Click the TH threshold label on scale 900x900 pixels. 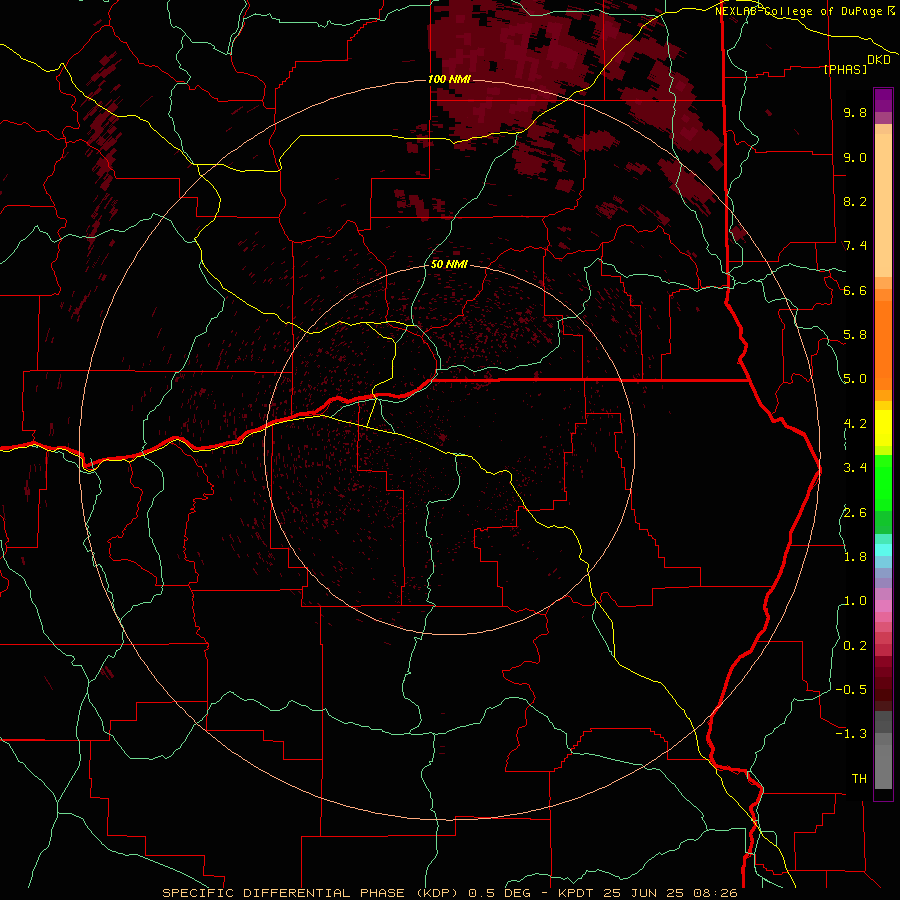[859, 779]
